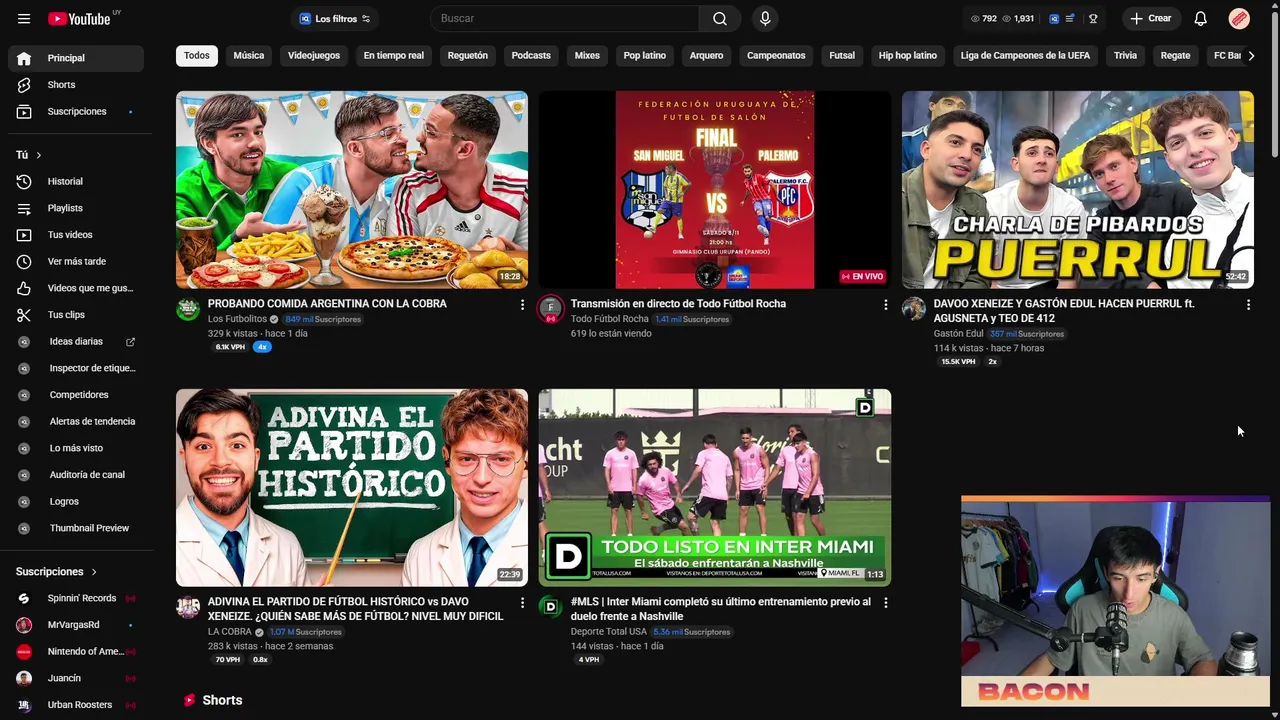This screenshot has width=1280, height=720.
Task: Open Gastón Edul channel link
Action: pos(958,334)
